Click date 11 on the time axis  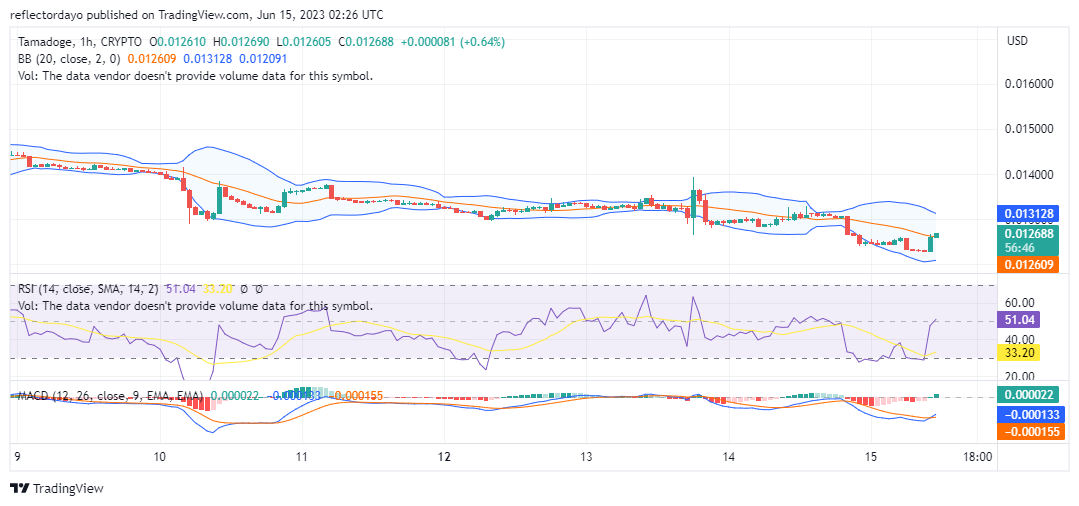click(x=301, y=456)
